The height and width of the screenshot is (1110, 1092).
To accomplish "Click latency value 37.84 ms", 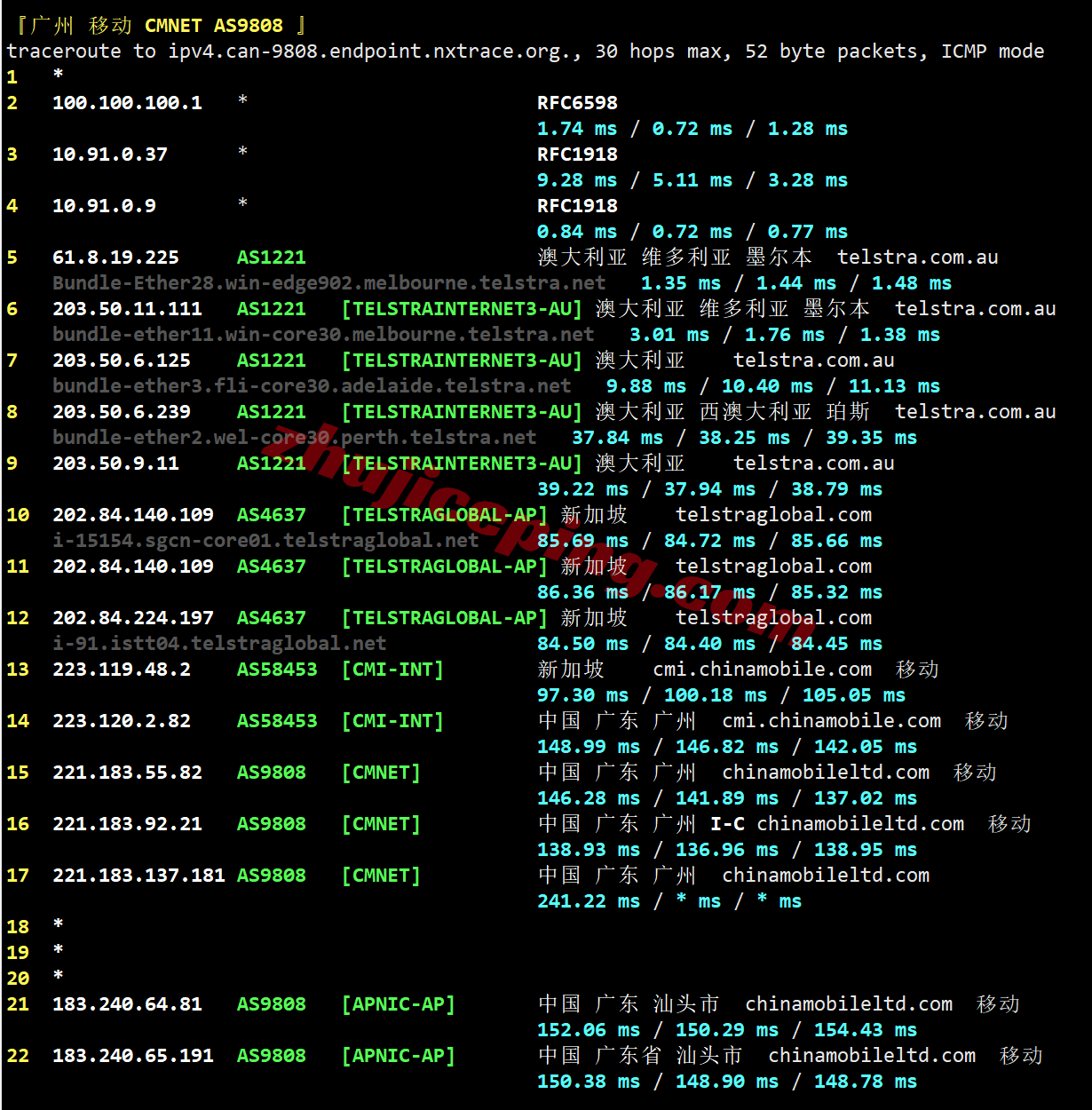I will click(618, 438).
